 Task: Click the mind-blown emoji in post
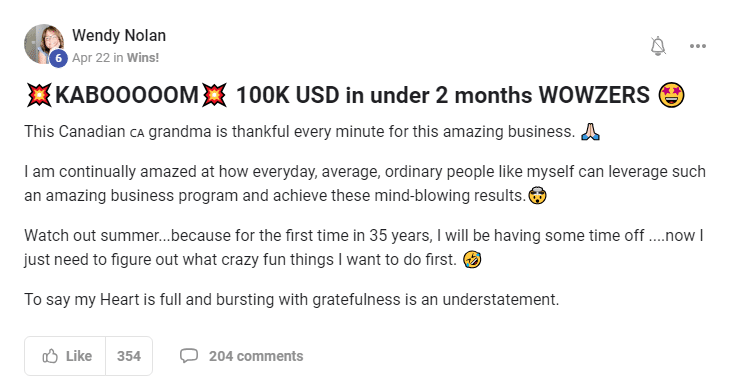[x=538, y=195]
